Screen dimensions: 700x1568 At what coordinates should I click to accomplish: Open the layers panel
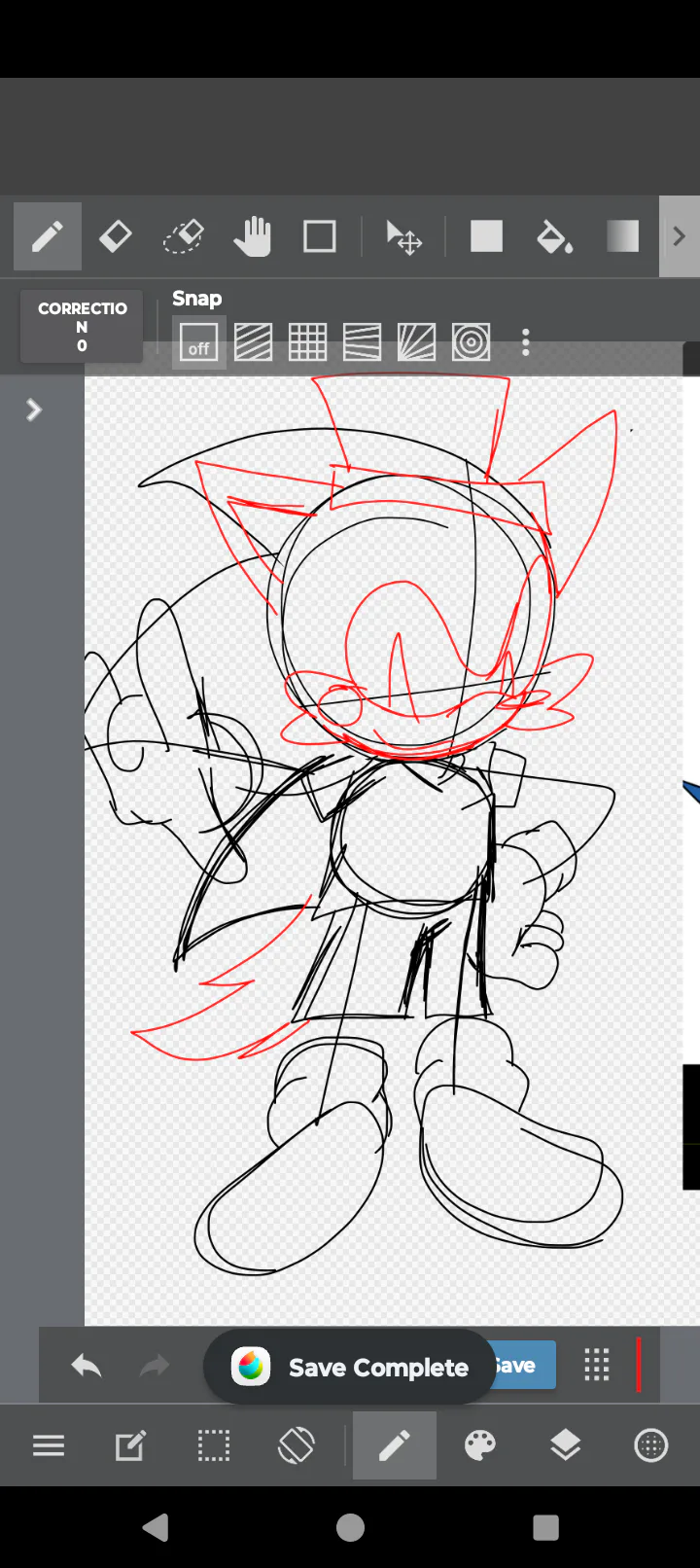(x=565, y=1446)
